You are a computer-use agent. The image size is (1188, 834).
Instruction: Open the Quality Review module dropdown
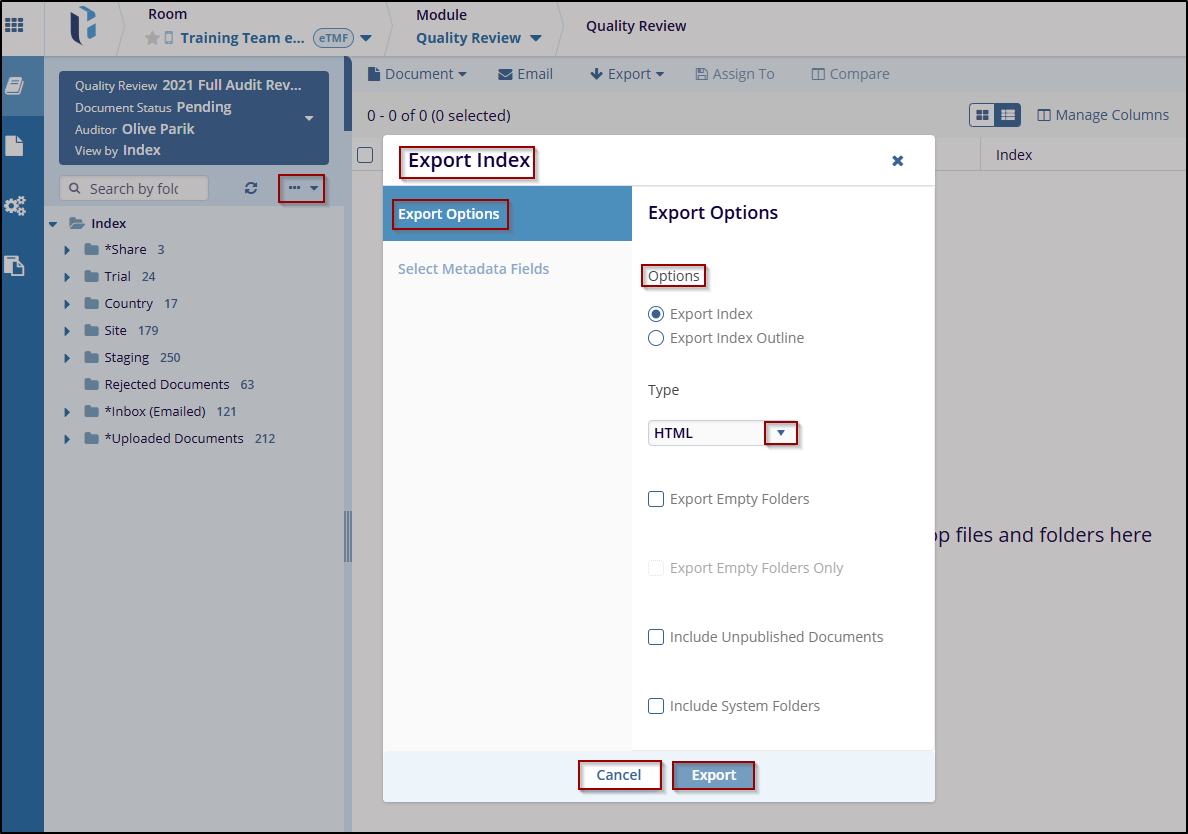479,38
